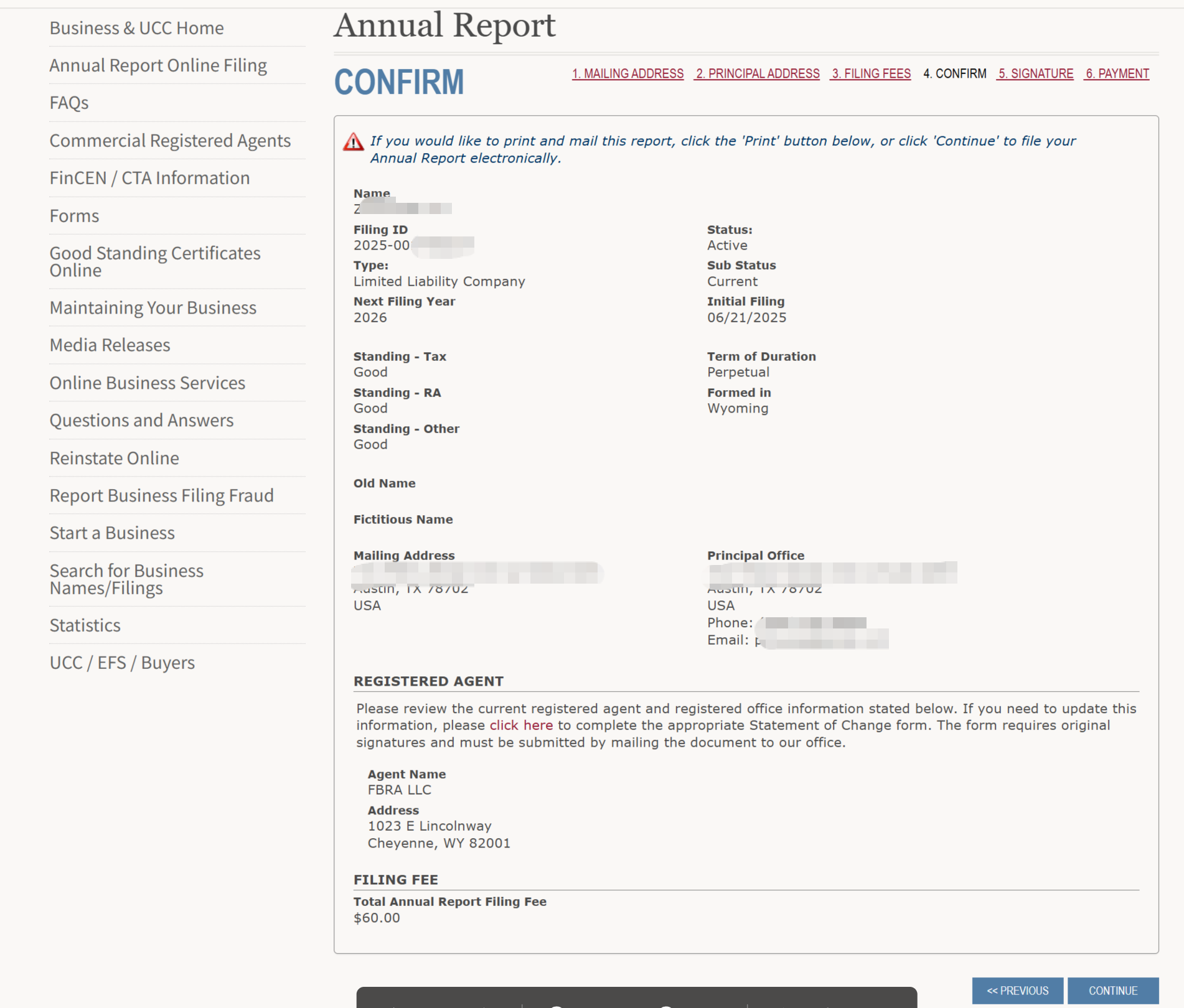Open UCC / EFS / Buyers
This screenshot has width=1184, height=1008.
pyautogui.click(x=122, y=663)
